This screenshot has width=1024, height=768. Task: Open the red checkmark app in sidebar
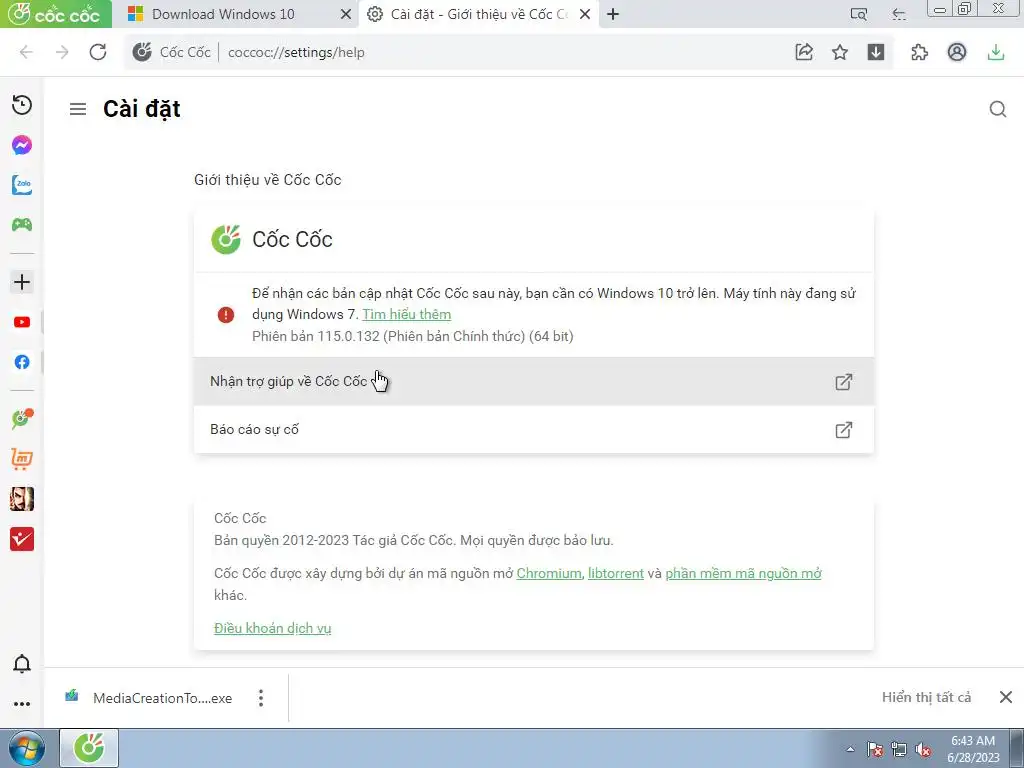(x=22, y=539)
